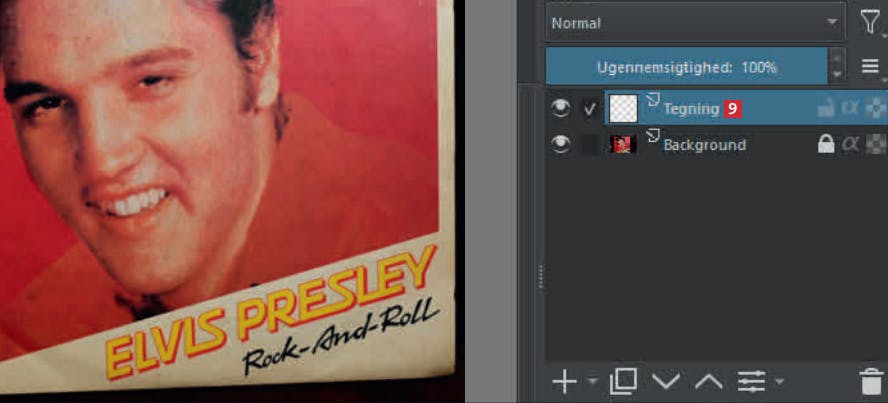
Task: Select the Background layer row
Action: tap(718, 144)
